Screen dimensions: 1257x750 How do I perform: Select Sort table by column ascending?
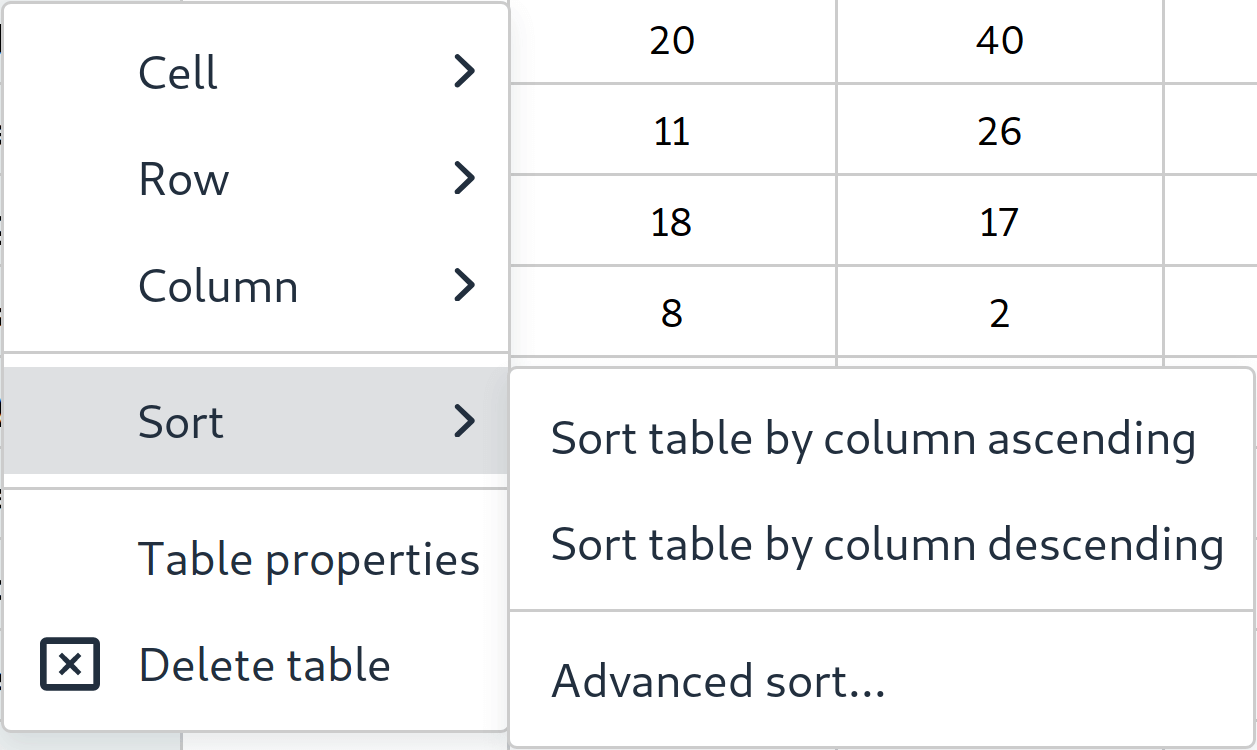tap(873, 437)
